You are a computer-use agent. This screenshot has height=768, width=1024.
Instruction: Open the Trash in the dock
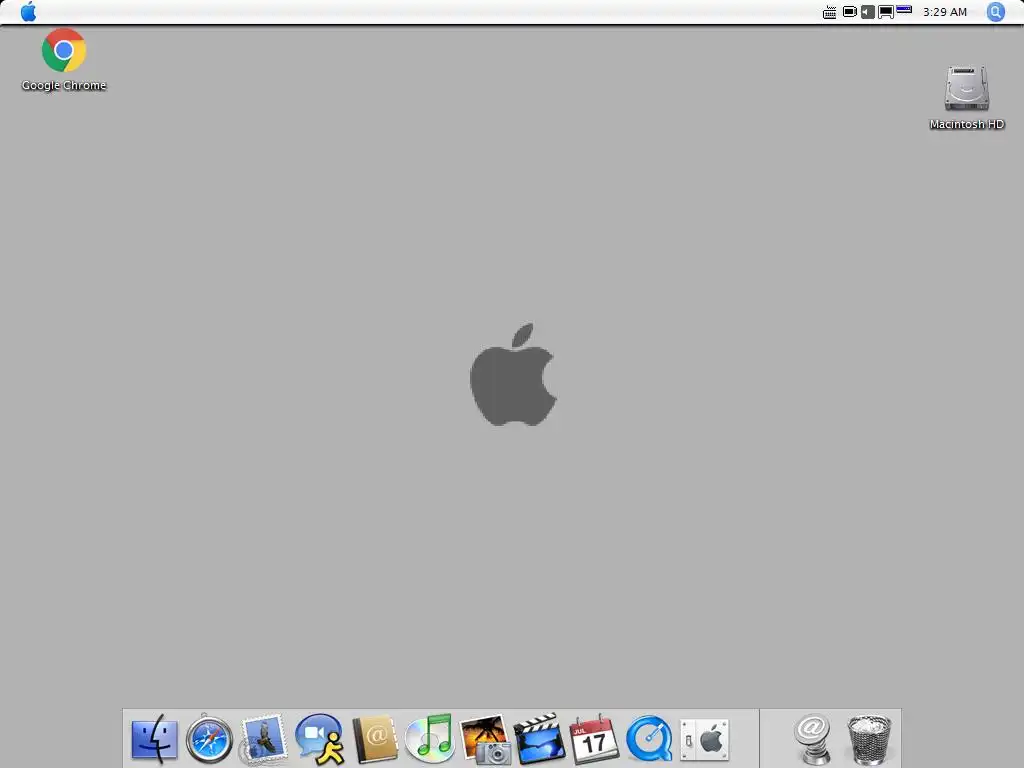[x=869, y=739]
